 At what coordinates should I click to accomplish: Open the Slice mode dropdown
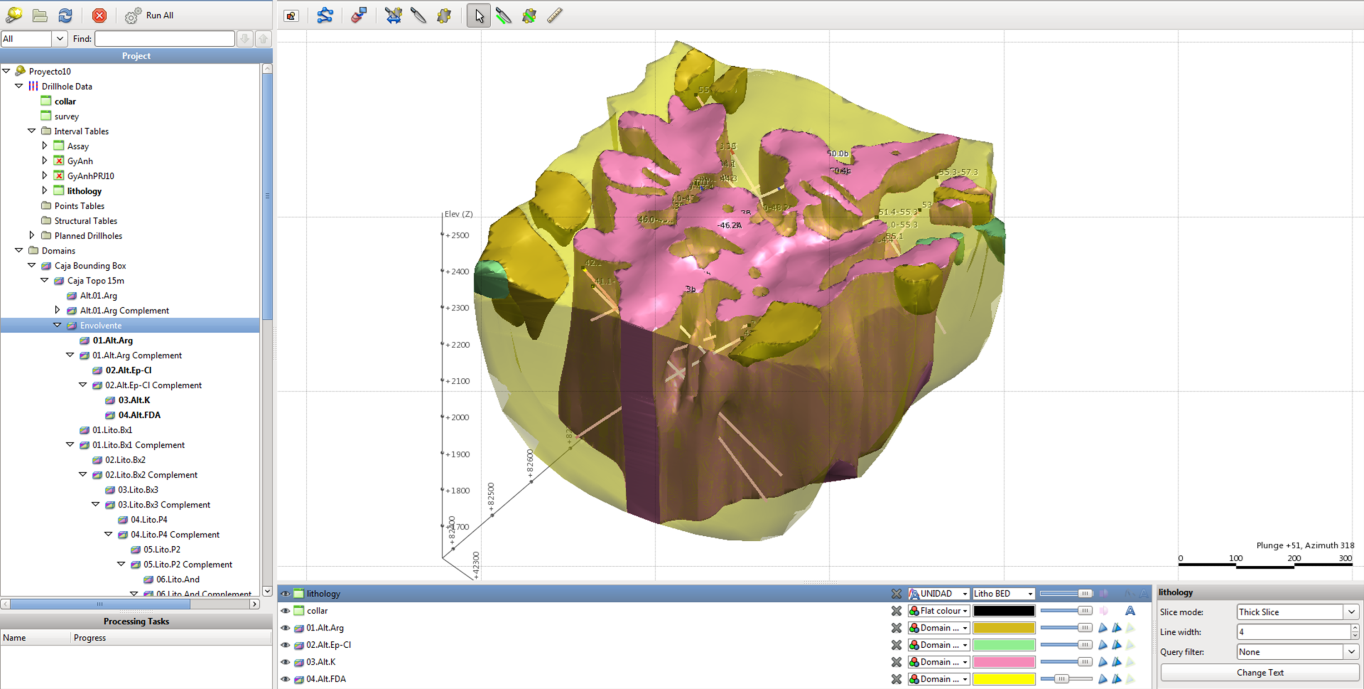coord(1297,612)
